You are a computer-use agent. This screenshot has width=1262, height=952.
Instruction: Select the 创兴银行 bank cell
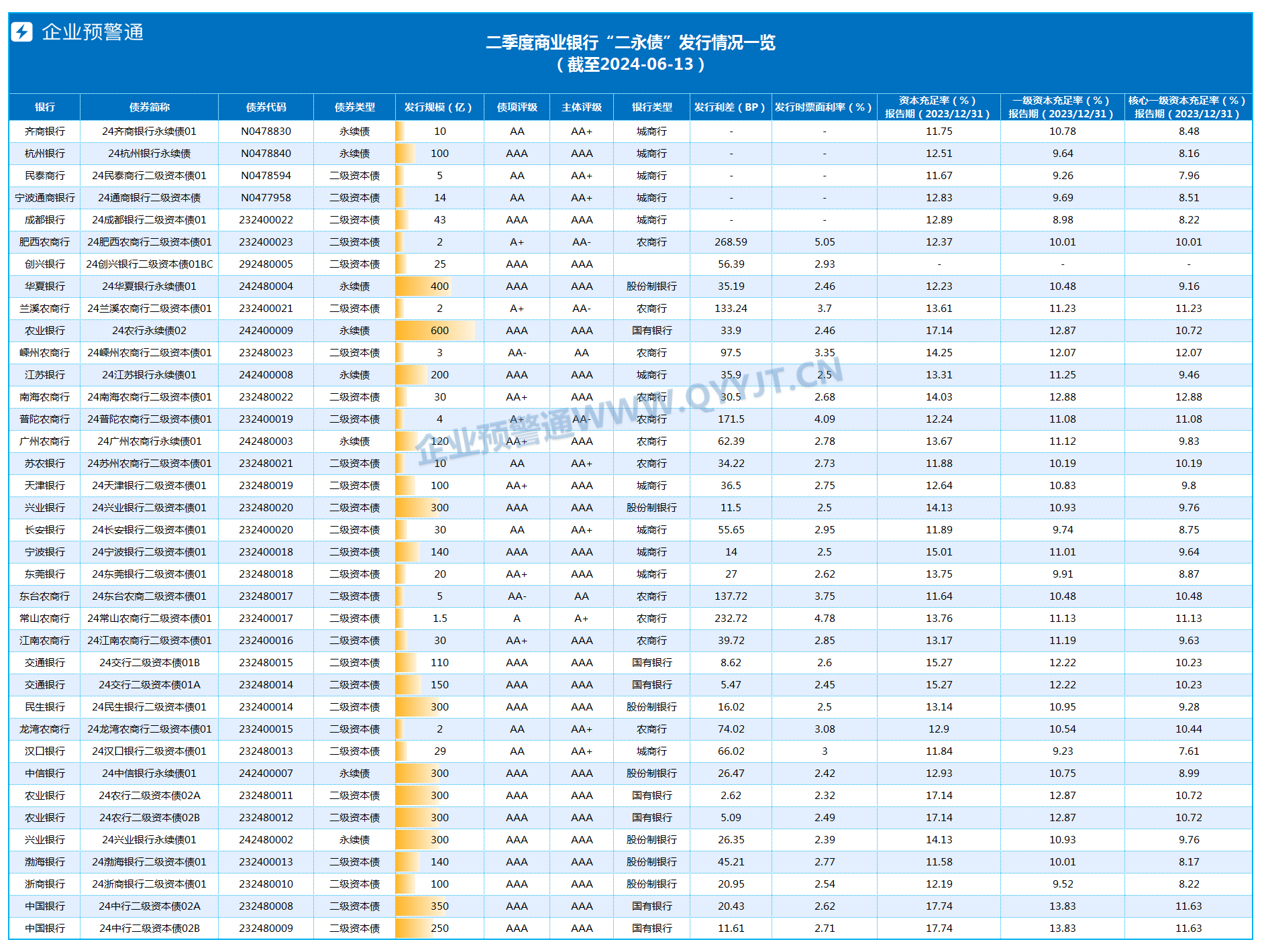coord(45,264)
